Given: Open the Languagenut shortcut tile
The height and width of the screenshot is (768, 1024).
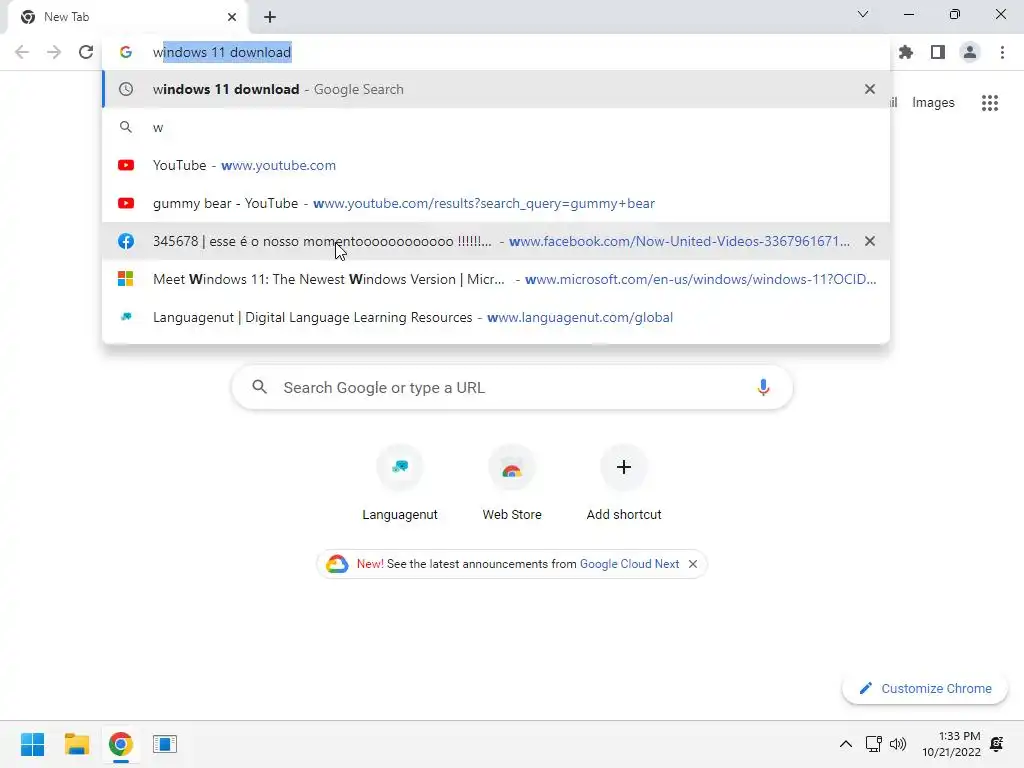Looking at the screenshot, I should coord(400,483).
